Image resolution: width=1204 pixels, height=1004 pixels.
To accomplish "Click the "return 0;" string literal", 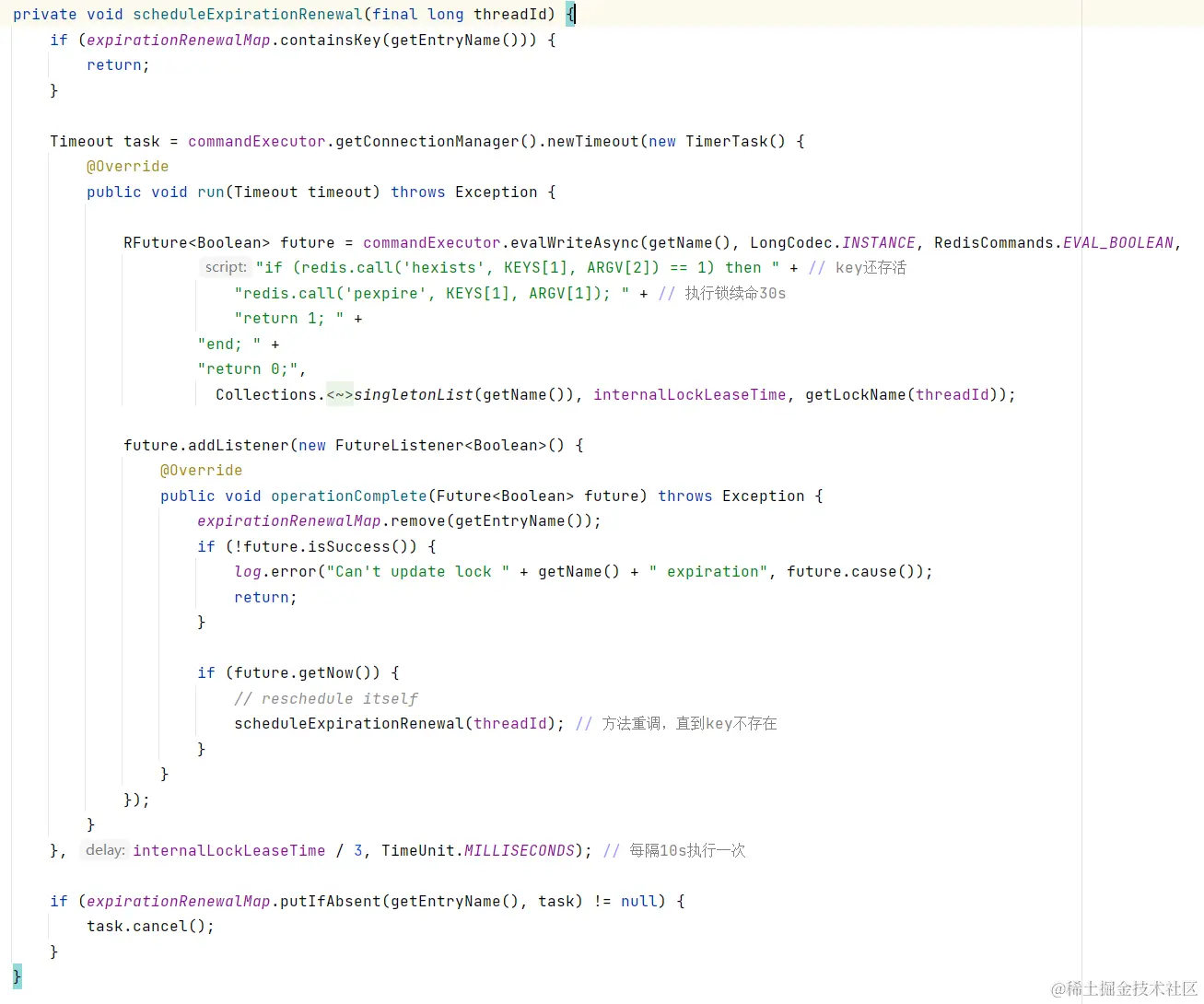I will [248, 369].
